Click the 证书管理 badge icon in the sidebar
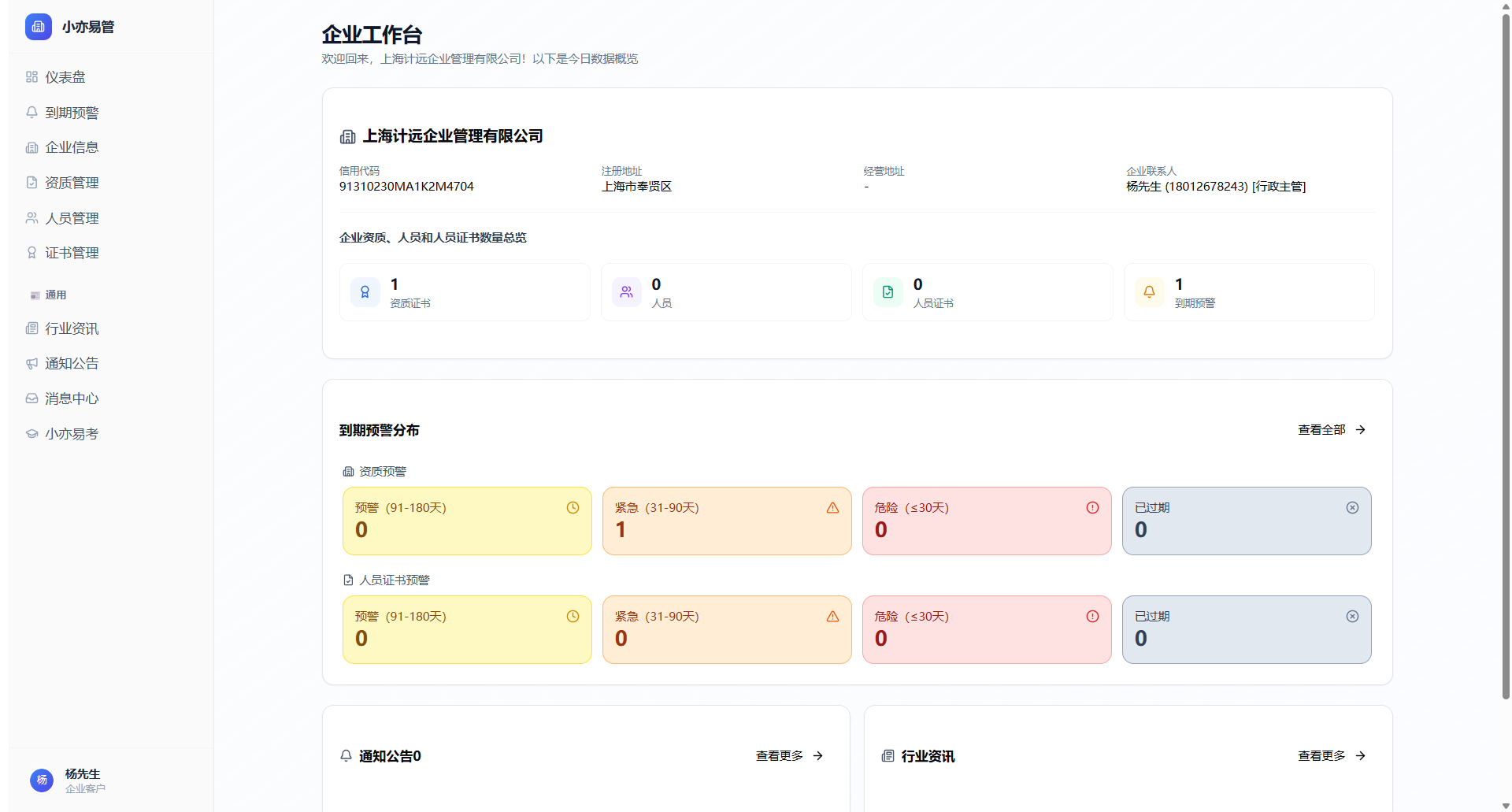The height and width of the screenshot is (812, 1512). pyautogui.click(x=31, y=253)
